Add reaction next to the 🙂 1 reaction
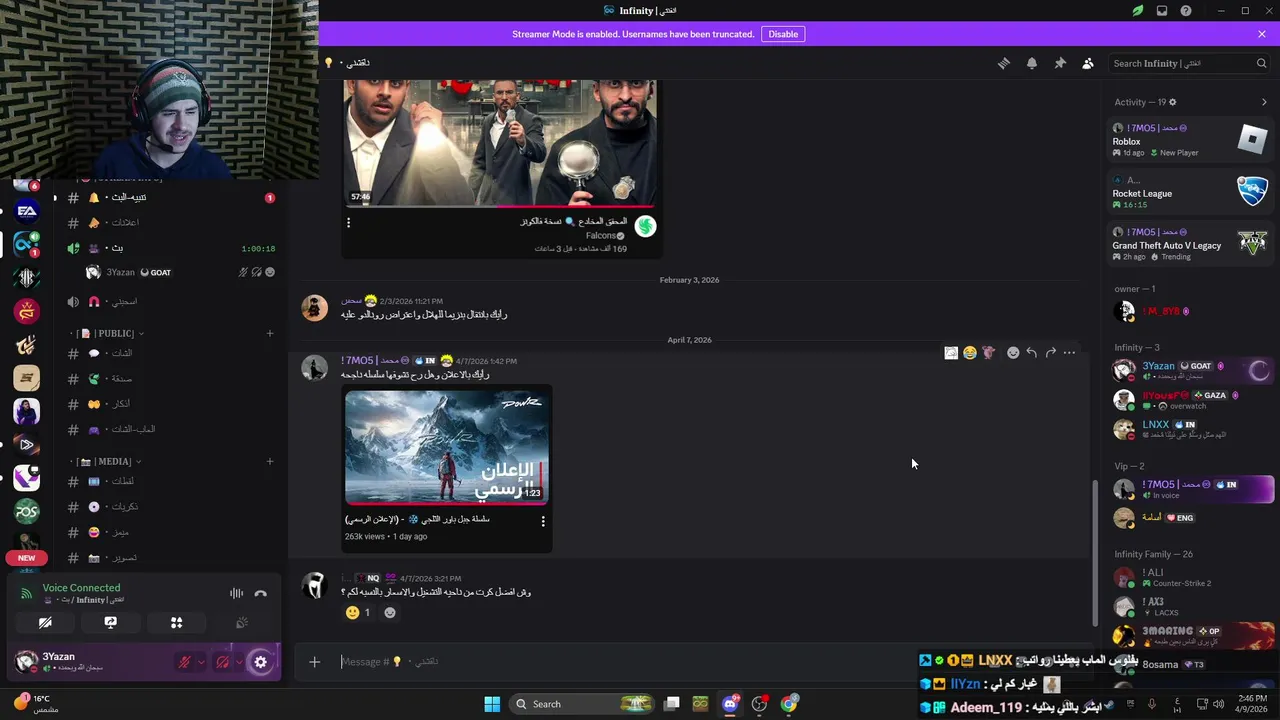 (390, 613)
